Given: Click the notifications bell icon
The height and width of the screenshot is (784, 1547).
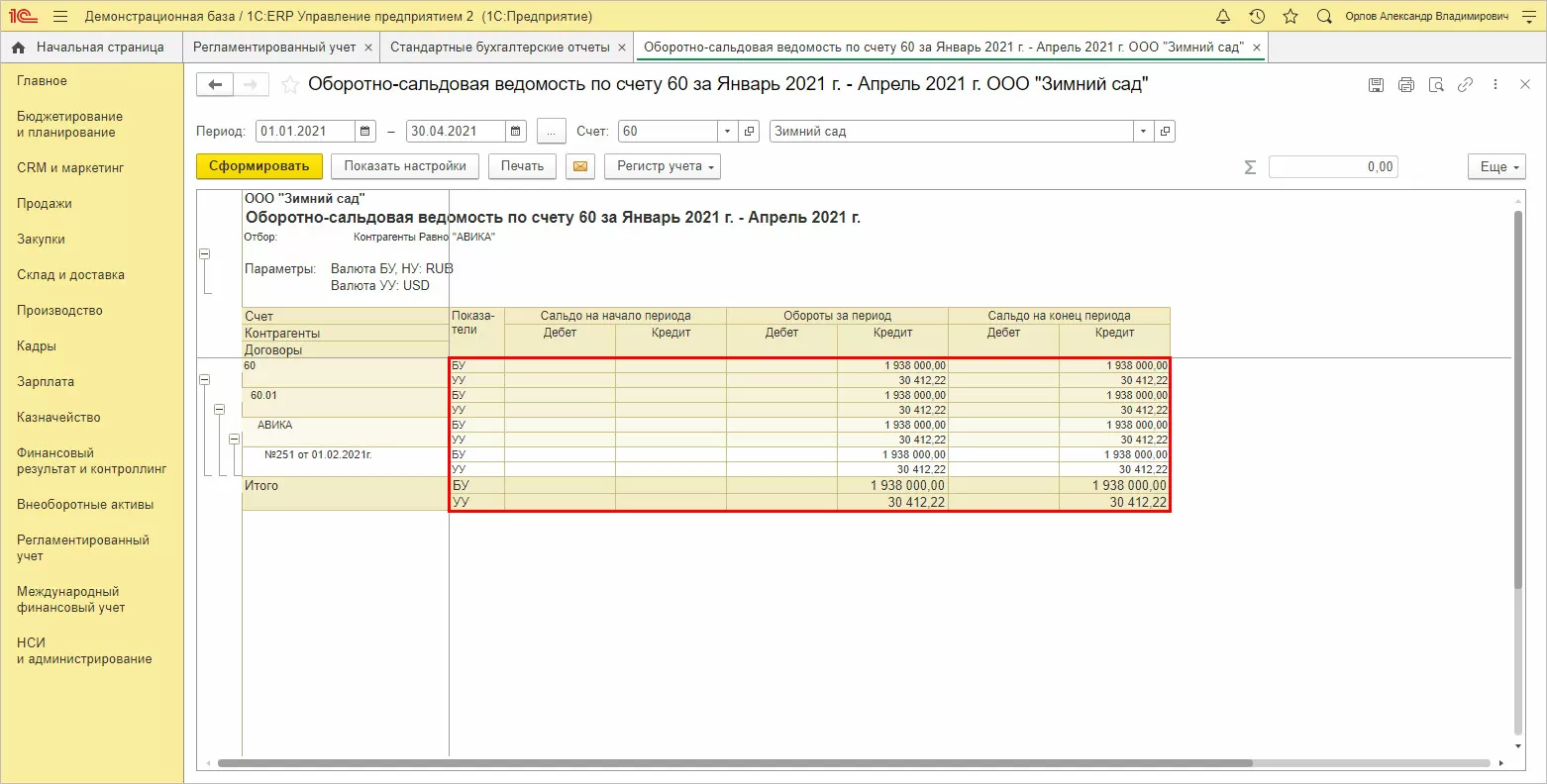Looking at the screenshot, I should coord(1223,17).
